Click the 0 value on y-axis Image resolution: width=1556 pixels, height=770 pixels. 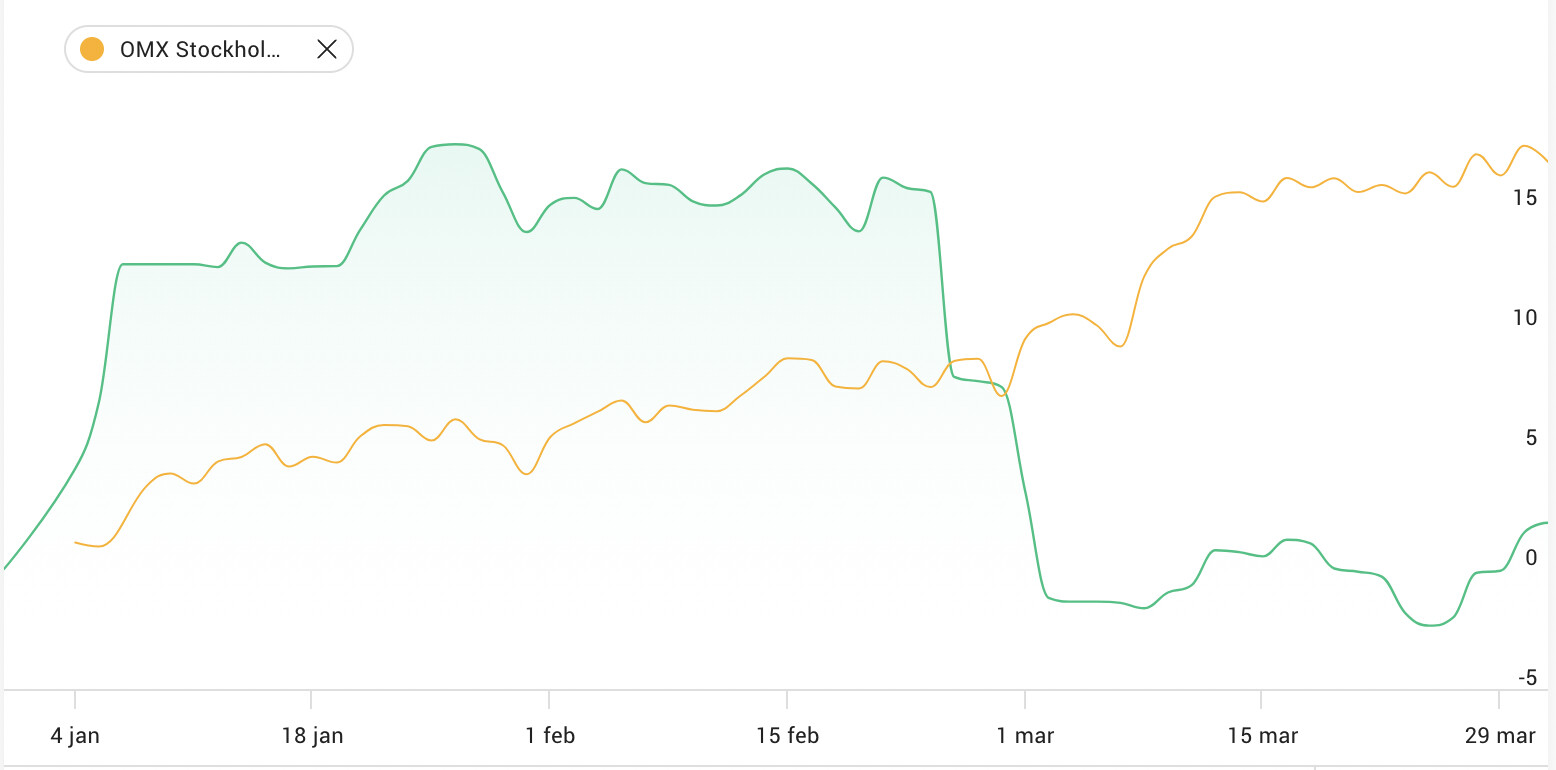[1530, 558]
